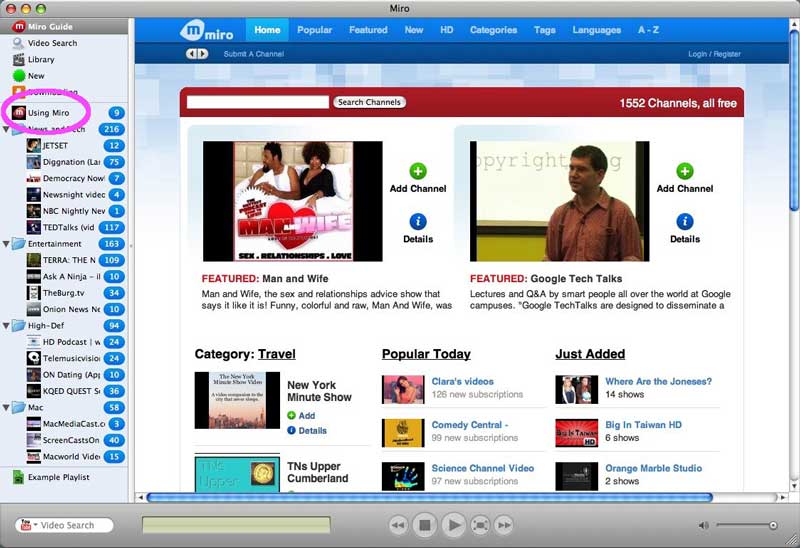The height and width of the screenshot is (548, 800).
Task: Collapse the Mac folder in sidebar
Action: (7, 408)
